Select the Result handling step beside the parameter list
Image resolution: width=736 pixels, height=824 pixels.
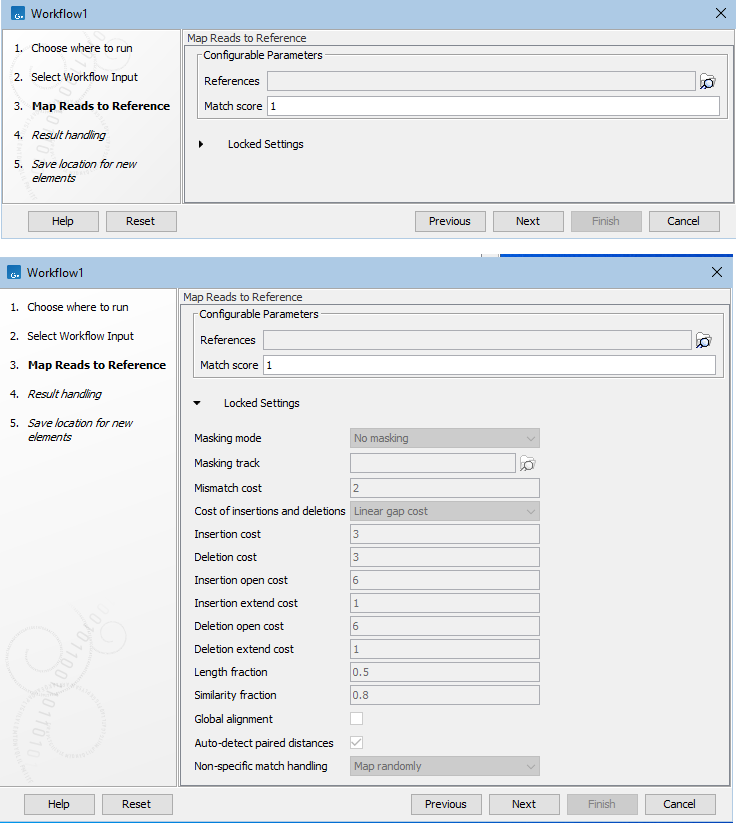64,394
